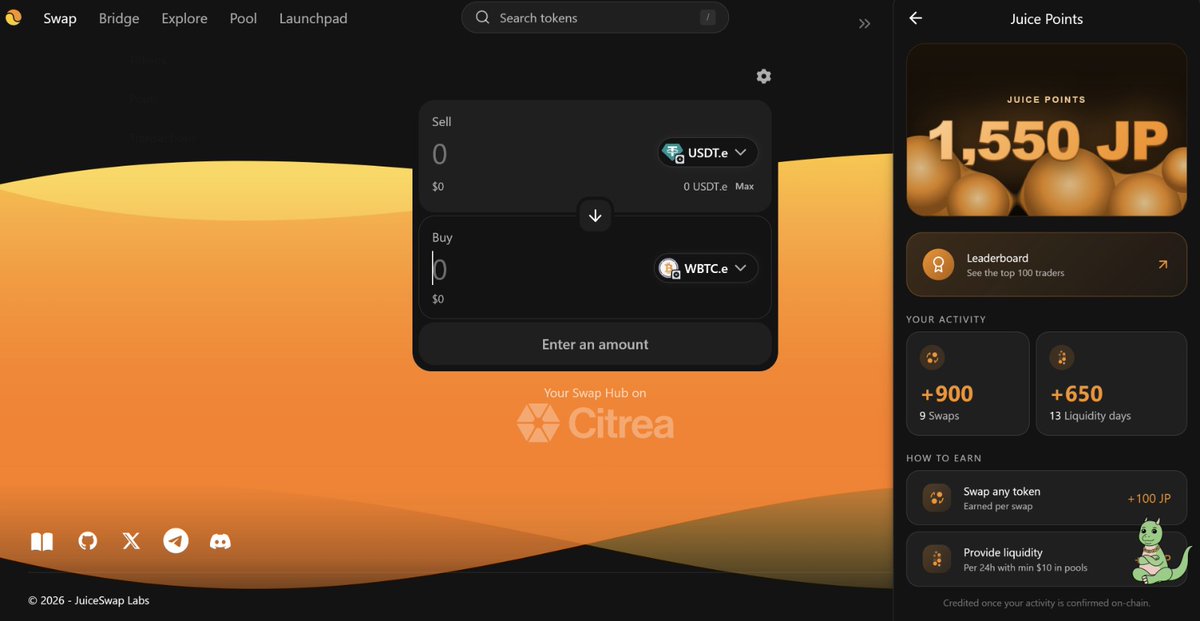Image resolution: width=1200 pixels, height=621 pixels.
Task: Open the Explore tab
Action: (x=185, y=18)
